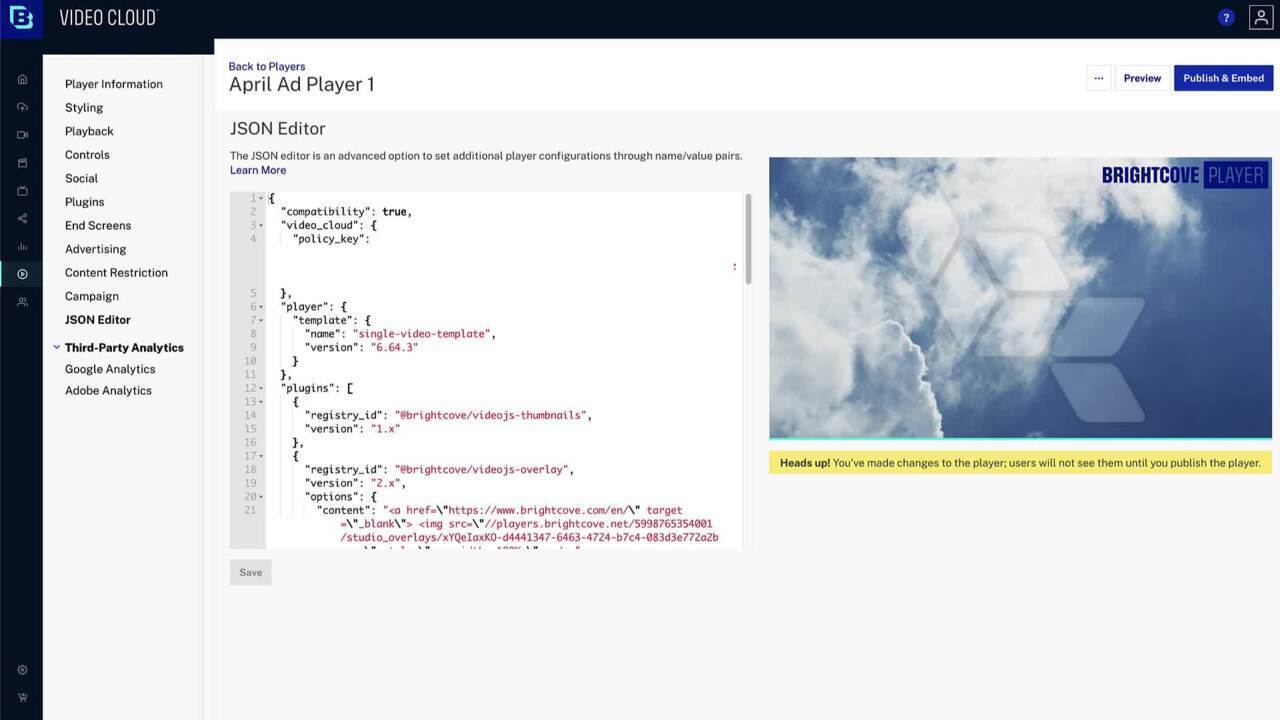The height and width of the screenshot is (720, 1280).
Task: Open the more options ellipsis button
Action: click(1098, 78)
